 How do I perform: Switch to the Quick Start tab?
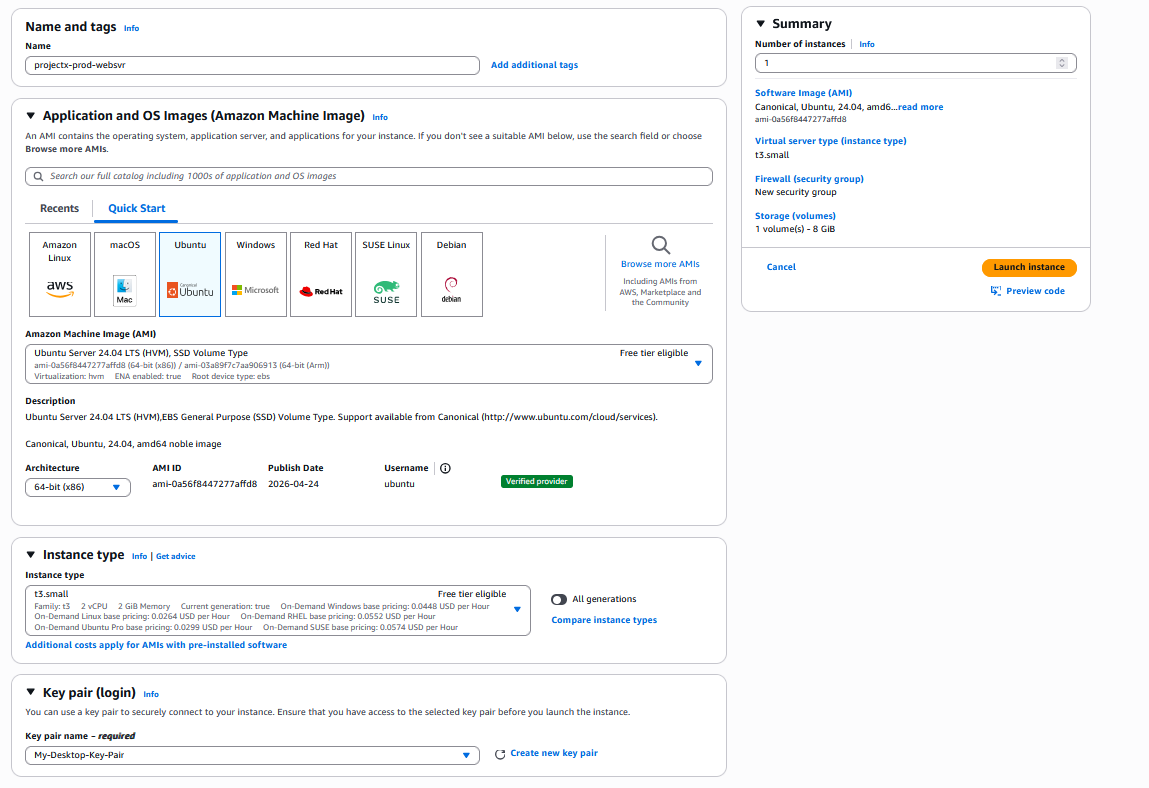136,209
